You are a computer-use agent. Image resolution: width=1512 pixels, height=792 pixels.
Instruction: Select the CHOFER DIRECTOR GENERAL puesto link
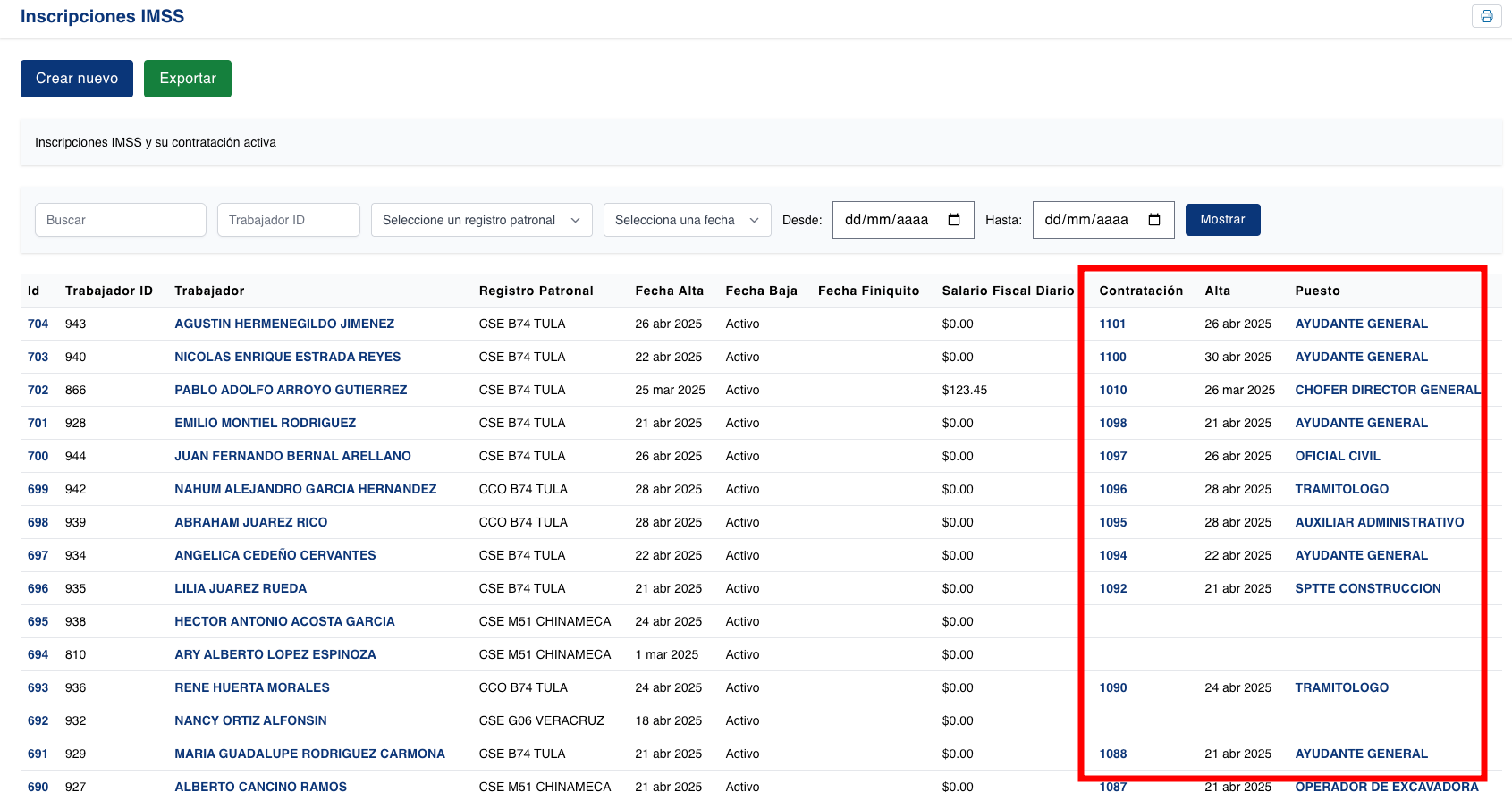coord(1387,390)
